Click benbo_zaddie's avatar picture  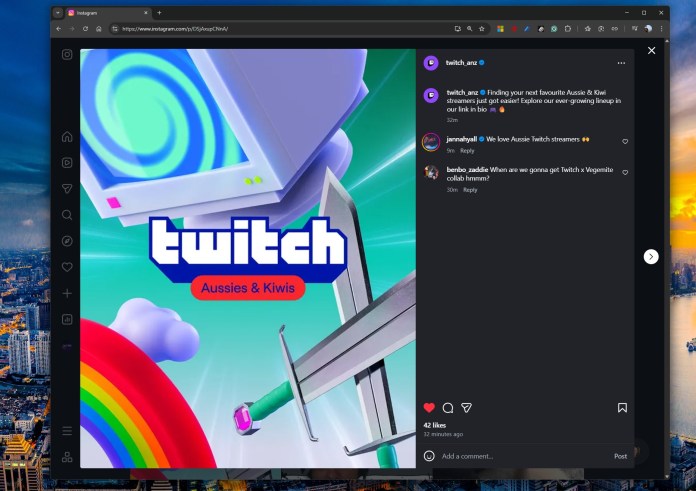tap(431, 172)
